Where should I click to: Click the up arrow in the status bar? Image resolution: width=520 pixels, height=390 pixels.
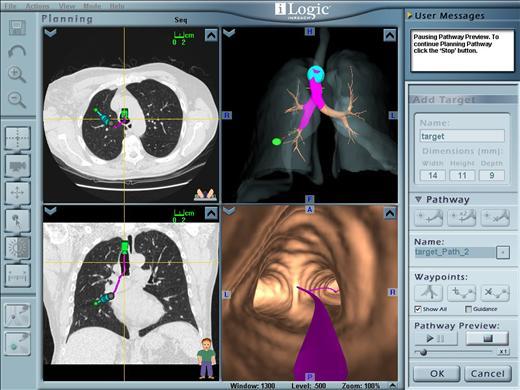(x=393, y=386)
